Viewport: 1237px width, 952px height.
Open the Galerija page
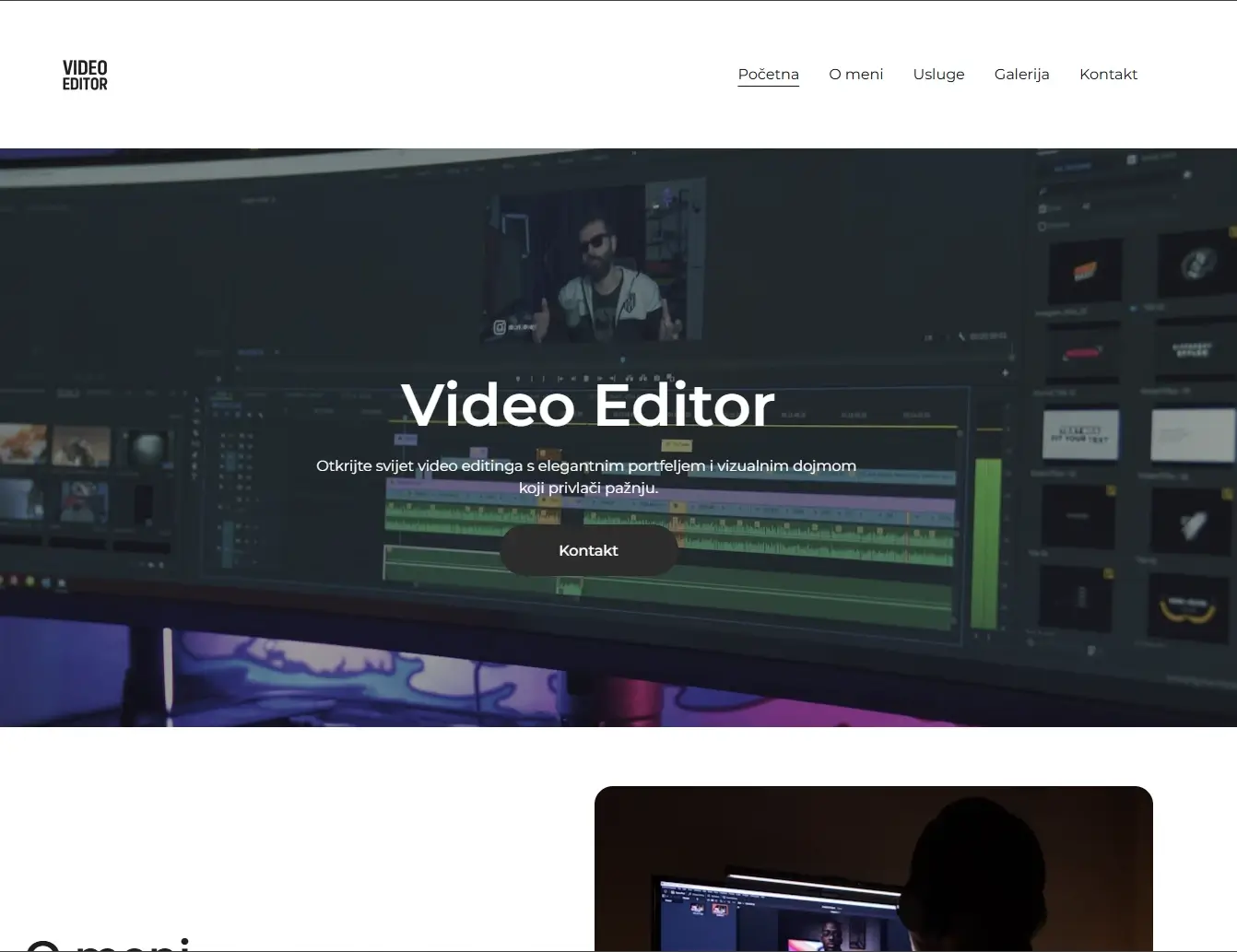tap(1021, 74)
